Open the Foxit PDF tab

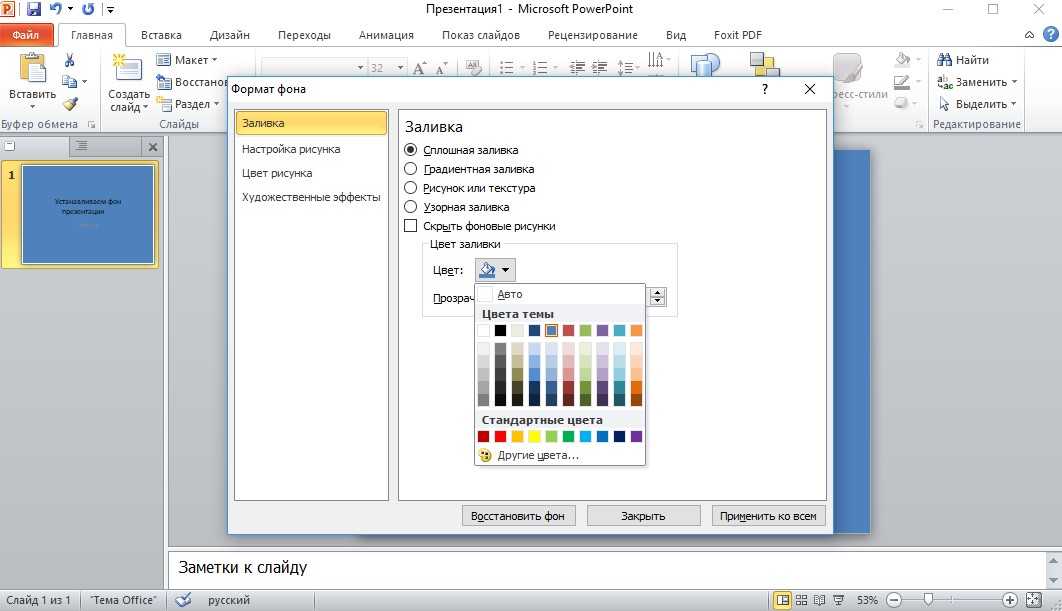pos(737,34)
